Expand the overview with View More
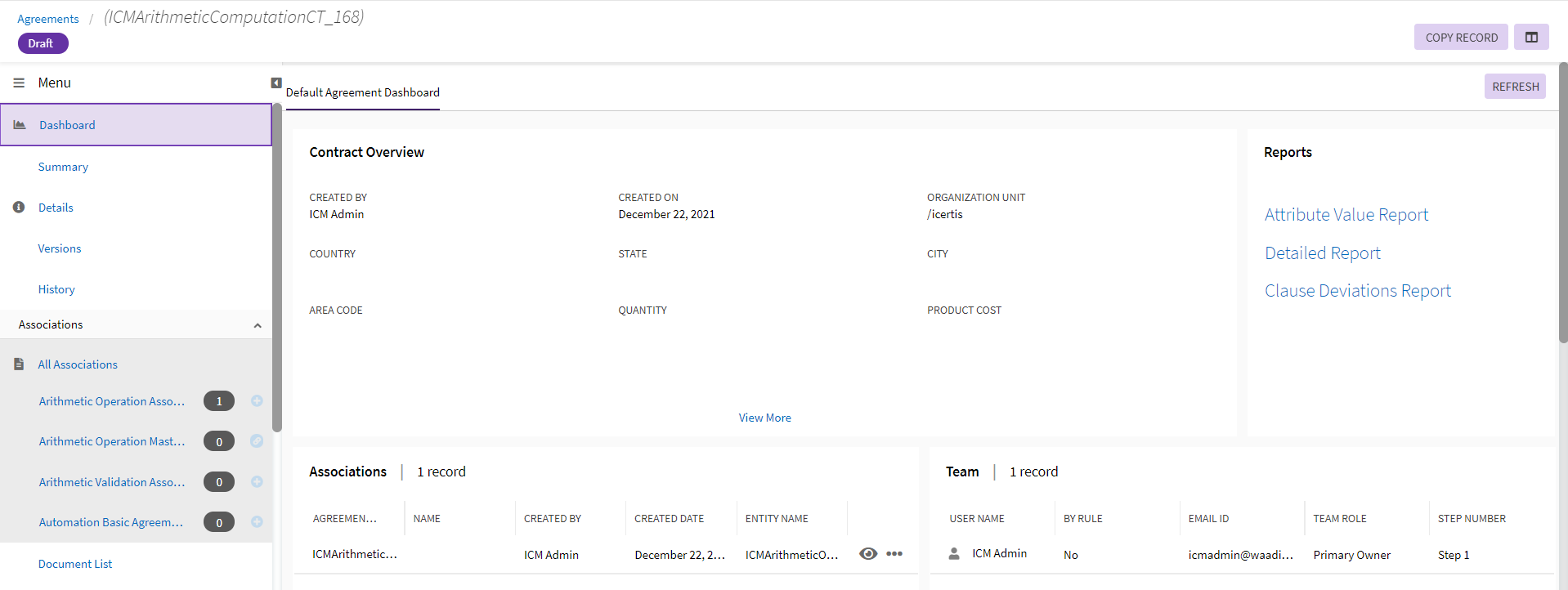The image size is (1568, 590). [x=764, y=418]
